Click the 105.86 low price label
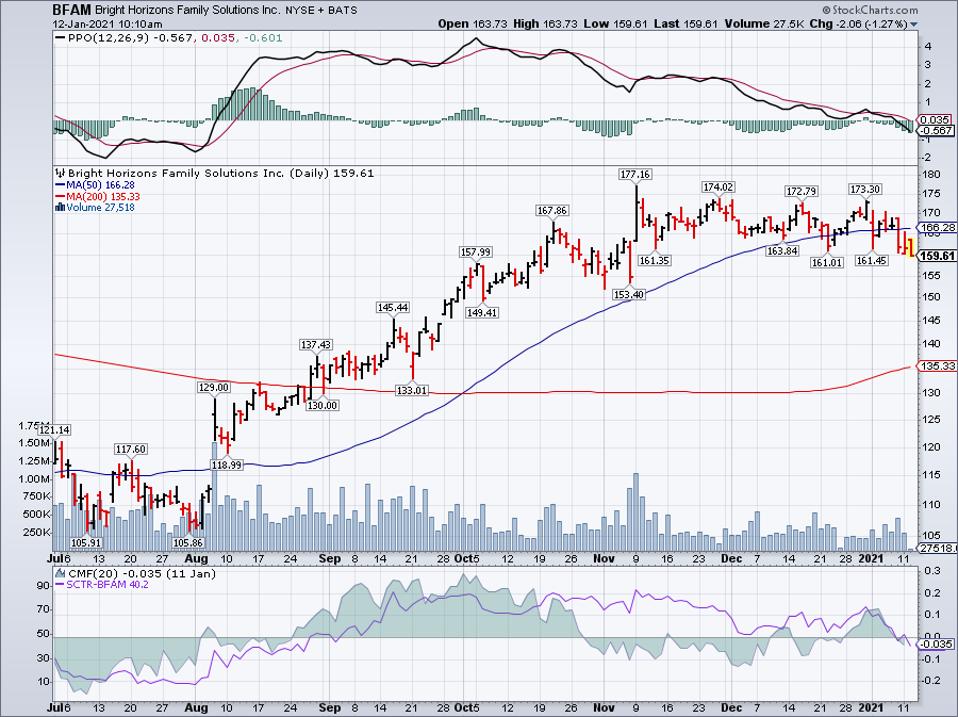The width and height of the screenshot is (958, 717). click(188, 543)
